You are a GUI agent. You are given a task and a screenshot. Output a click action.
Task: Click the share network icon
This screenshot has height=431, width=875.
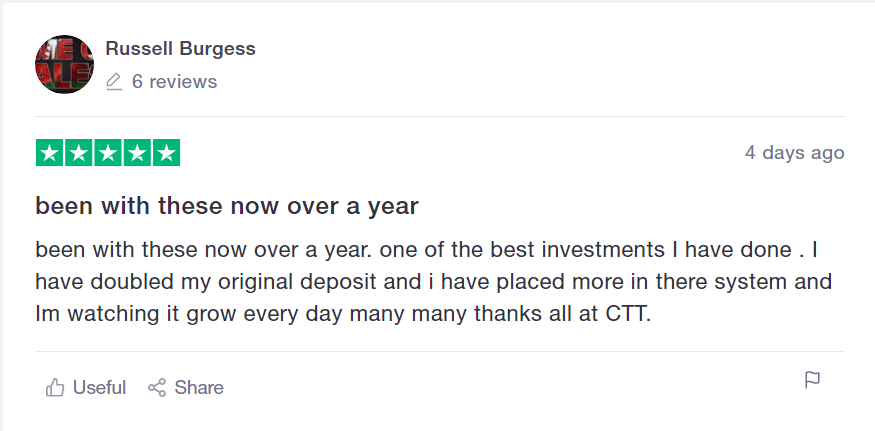click(x=157, y=387)
